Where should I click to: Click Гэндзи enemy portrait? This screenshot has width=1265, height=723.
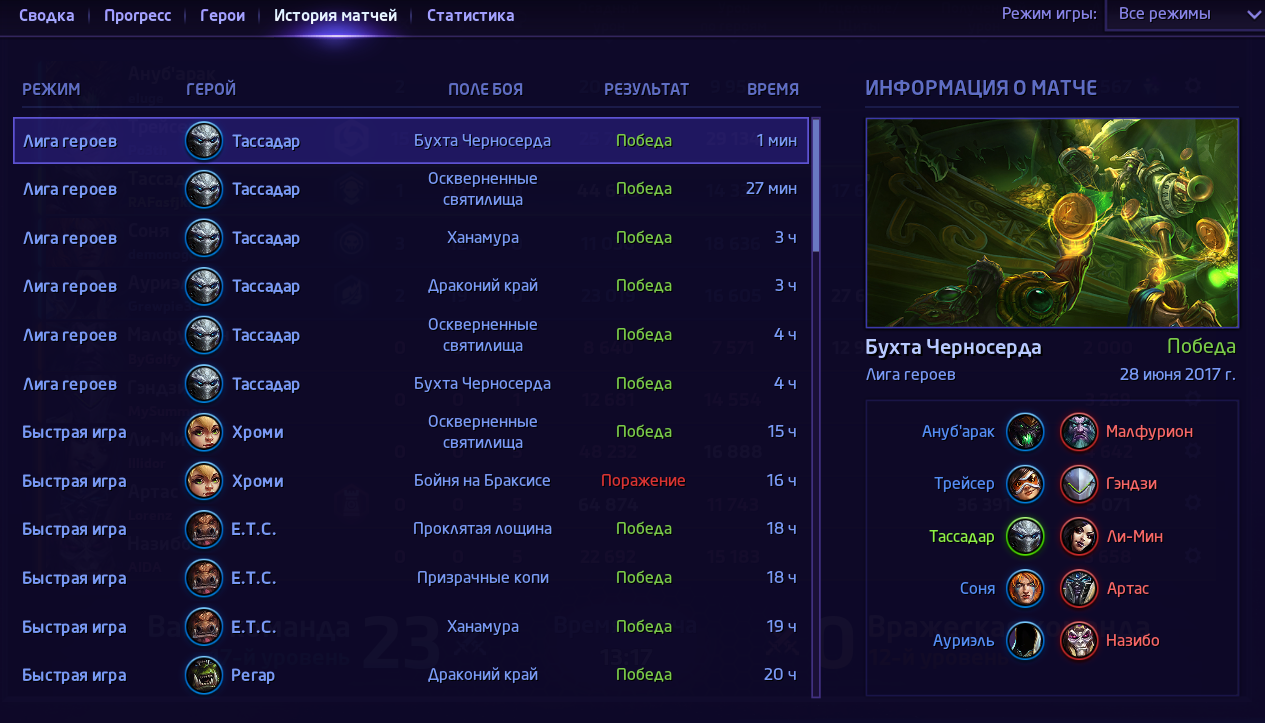(1079, 484)
